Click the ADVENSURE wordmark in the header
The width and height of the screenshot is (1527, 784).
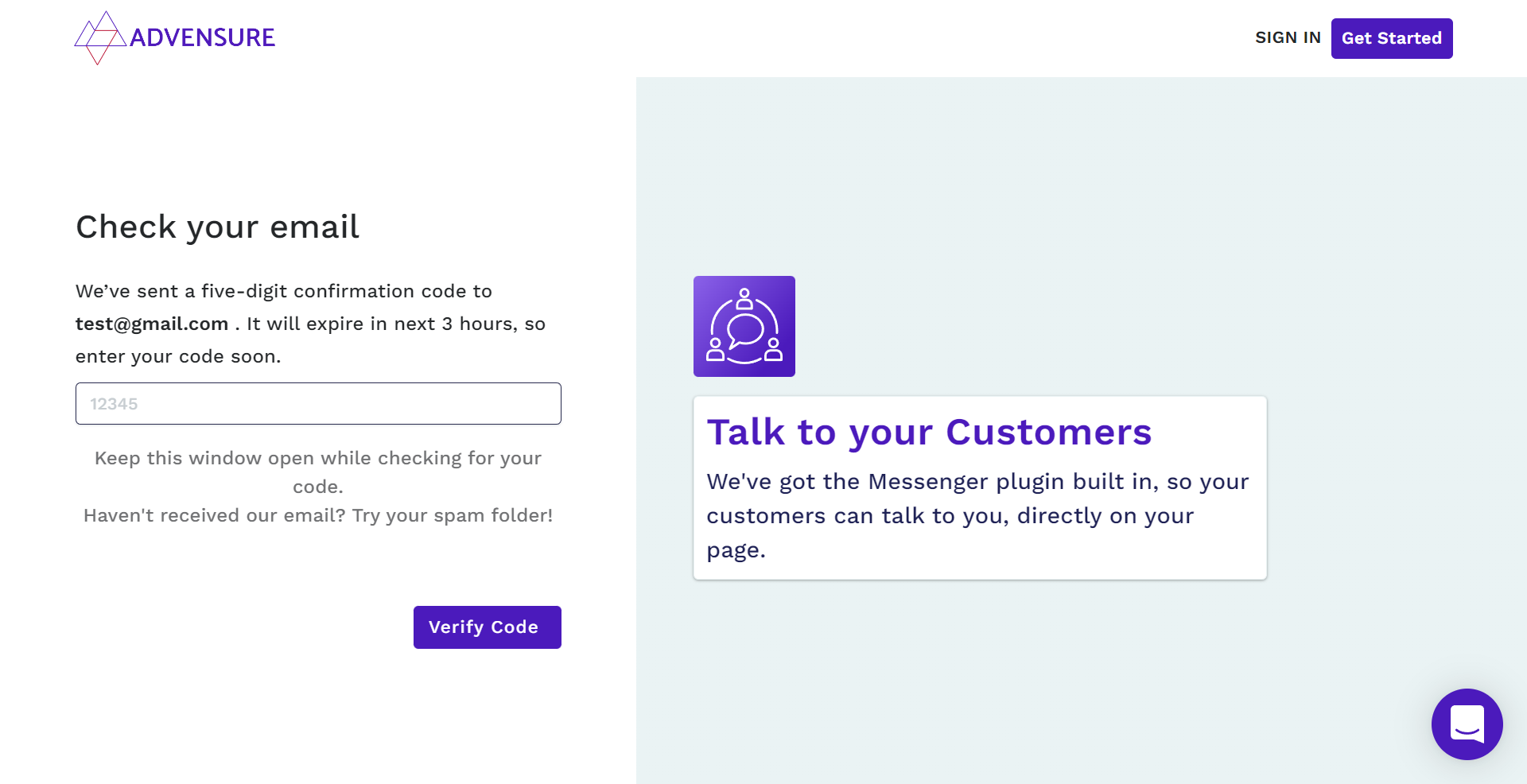(x=202, y=37)
